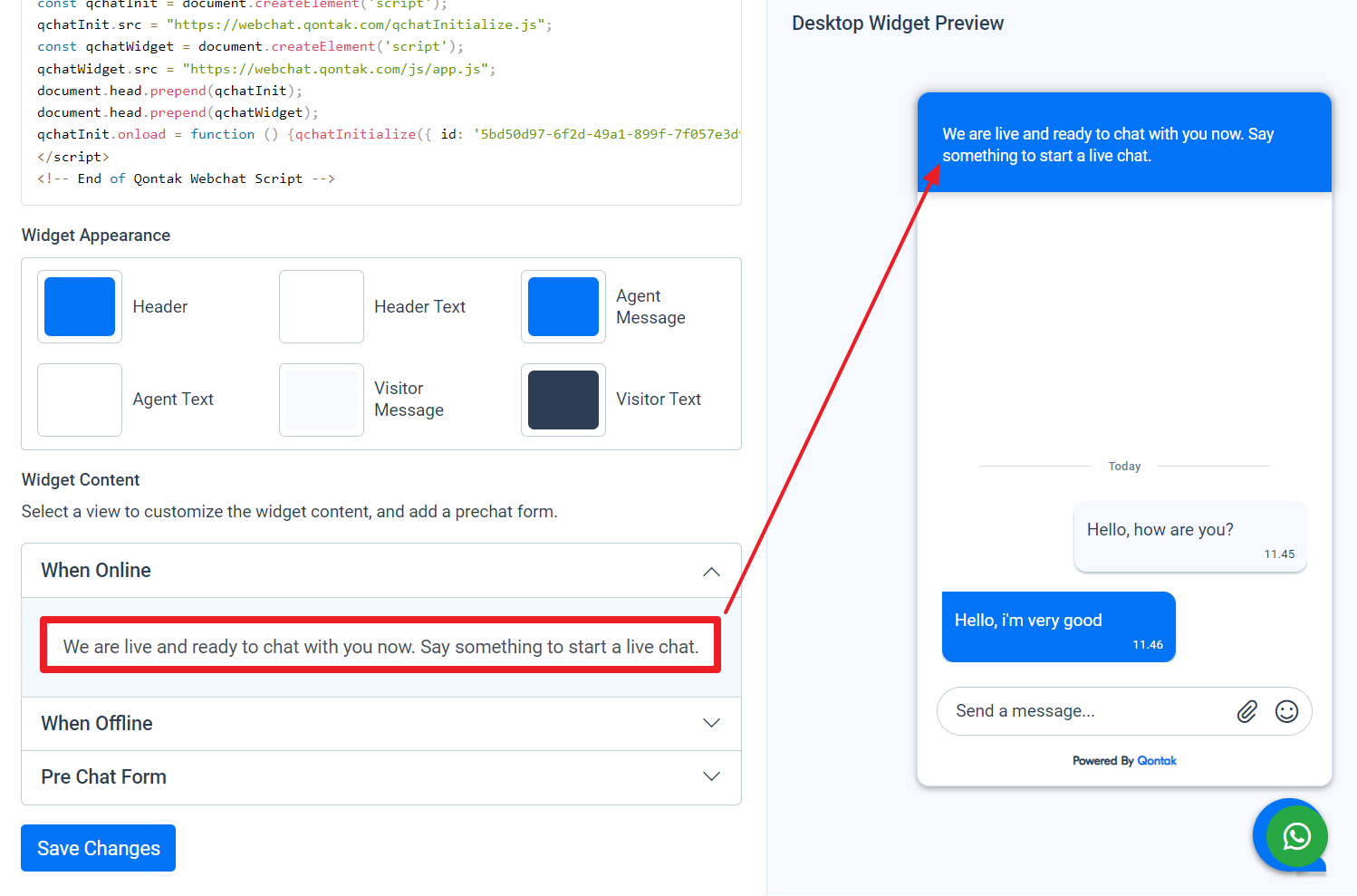Edit the online greeting message field
The height and width of the screenshot is (896, 1357).
tap(380, 646)
